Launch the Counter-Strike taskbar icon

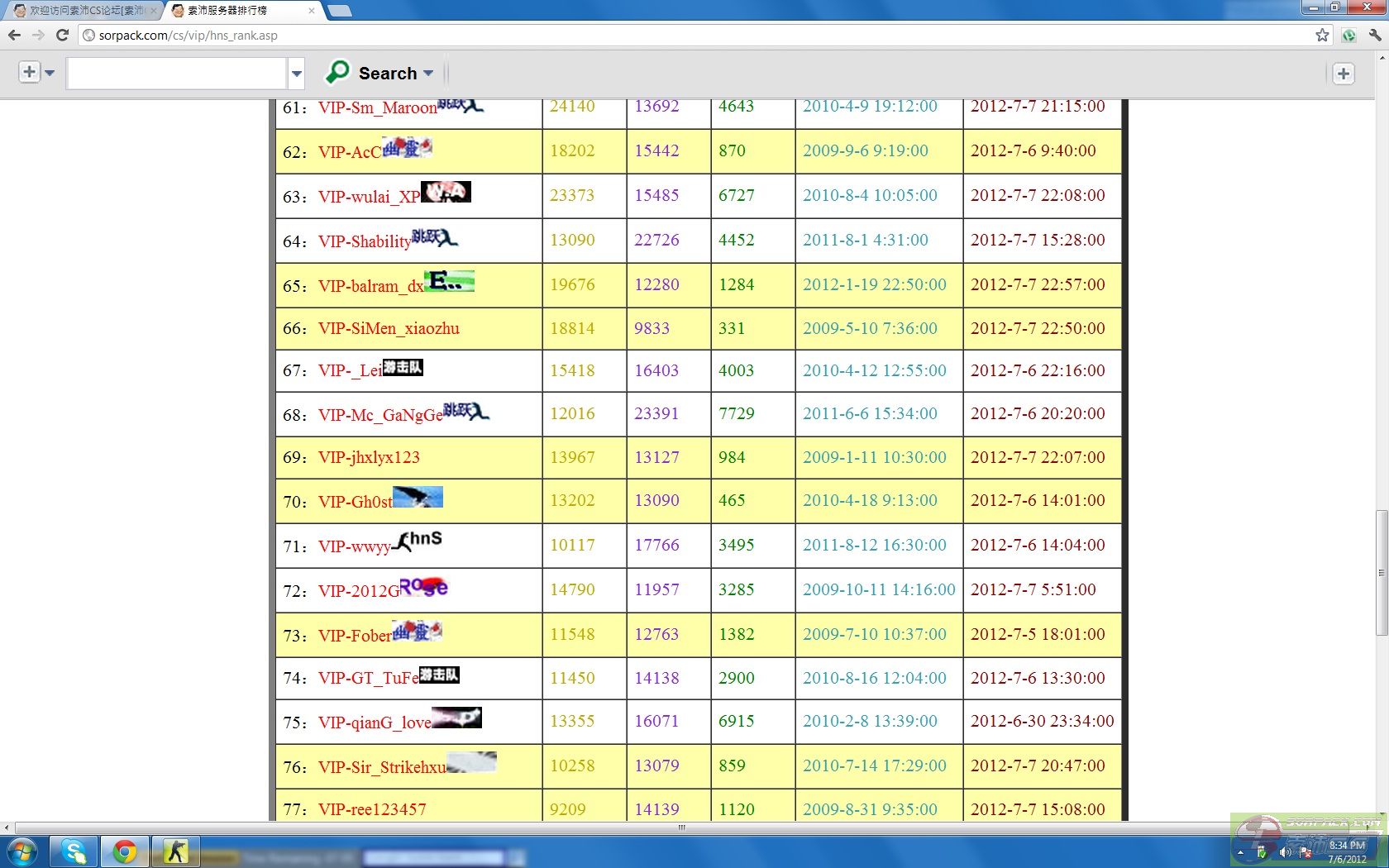click(x=175, y=851)
